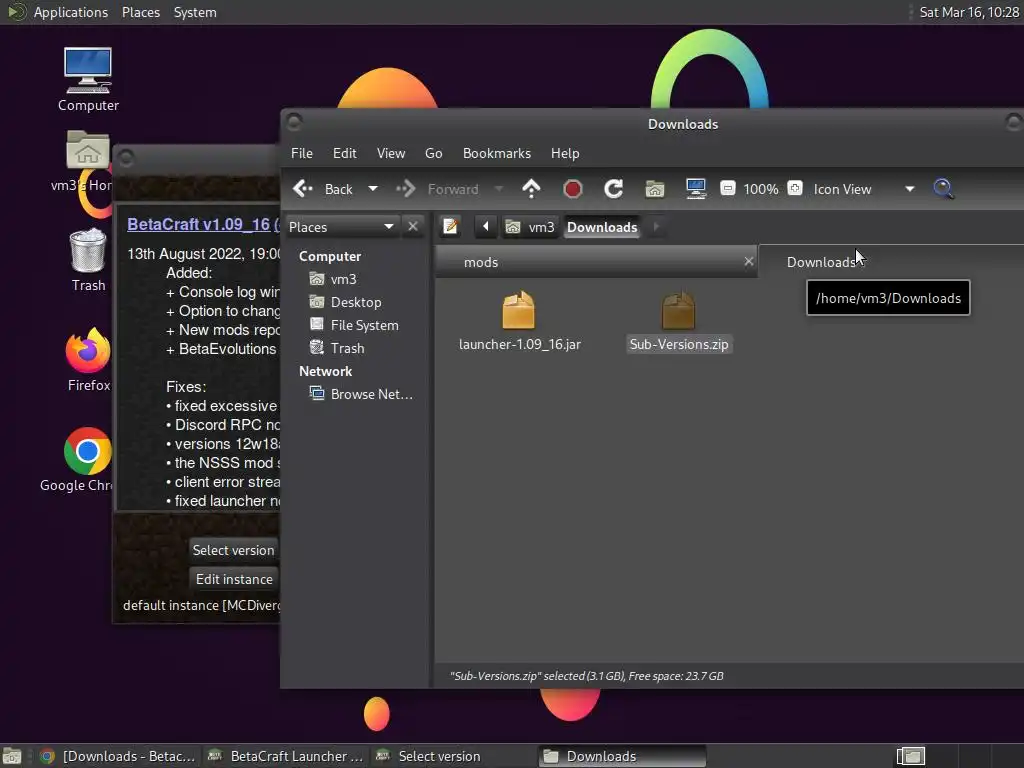
Task: Click the path bar left scroll arrow
Action: (x=485, y=227)
